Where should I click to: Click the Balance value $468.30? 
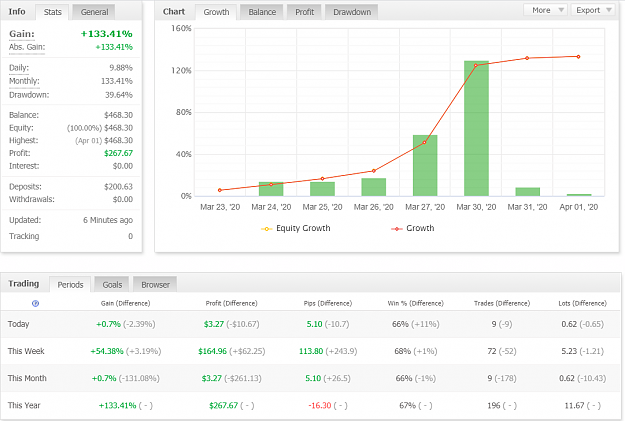[118, 115]
